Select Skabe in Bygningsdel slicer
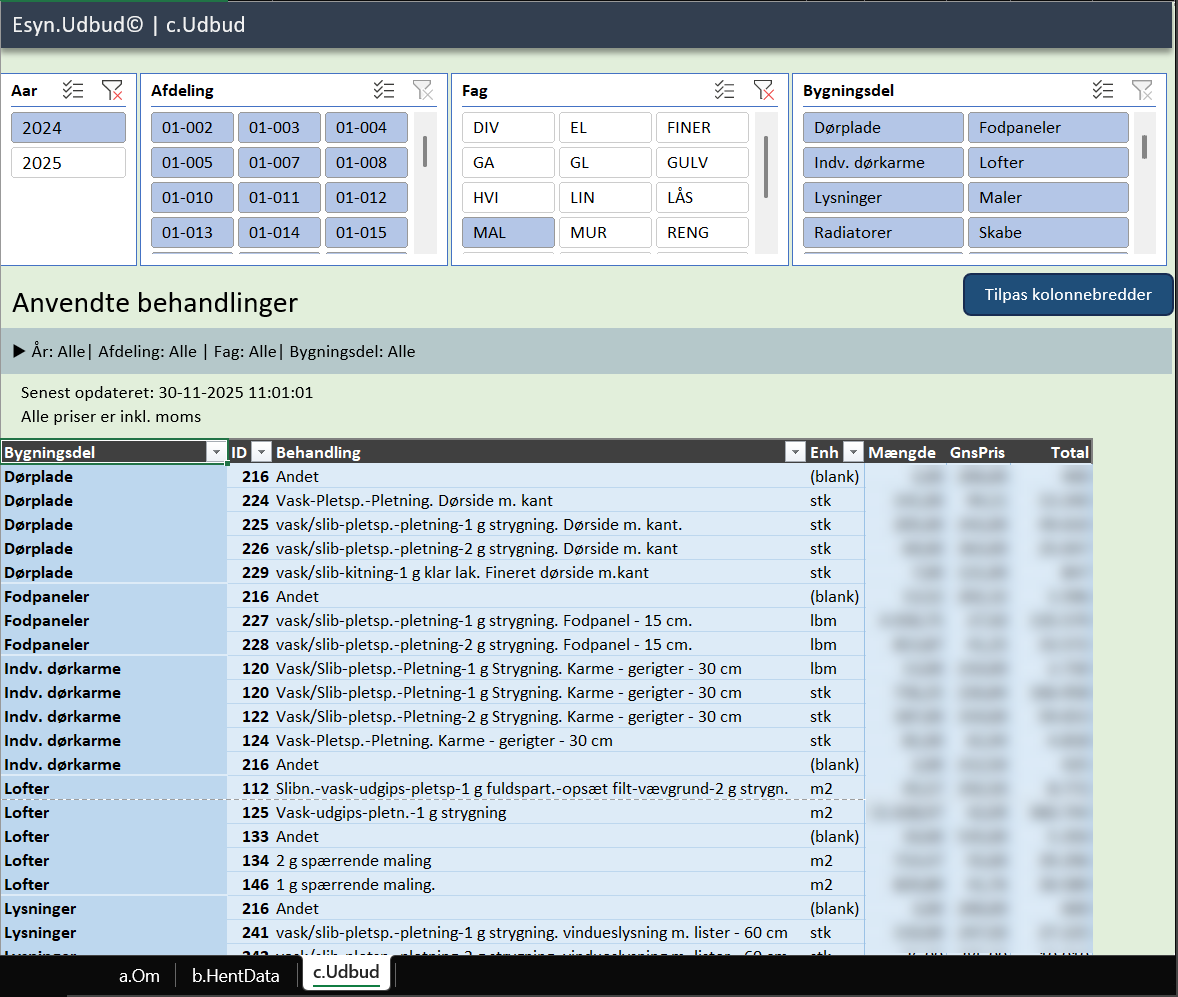 point(1048,232)
